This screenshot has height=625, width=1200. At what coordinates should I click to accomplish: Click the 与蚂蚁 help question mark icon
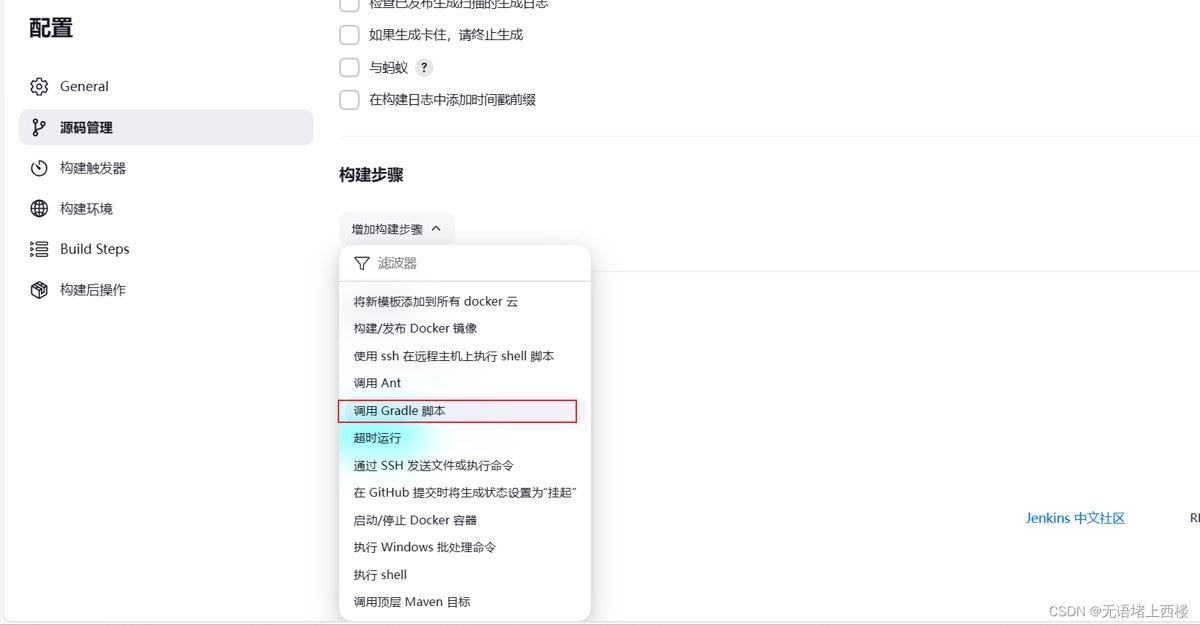(x=424, y=68)
